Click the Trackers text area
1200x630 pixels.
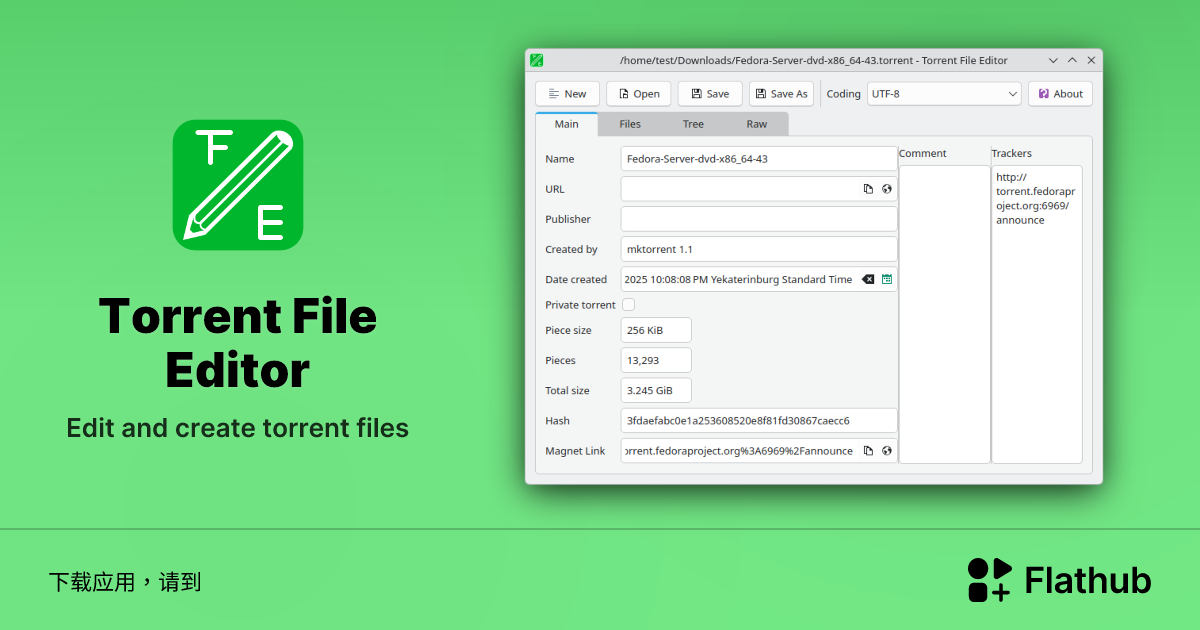(1036, 330)
